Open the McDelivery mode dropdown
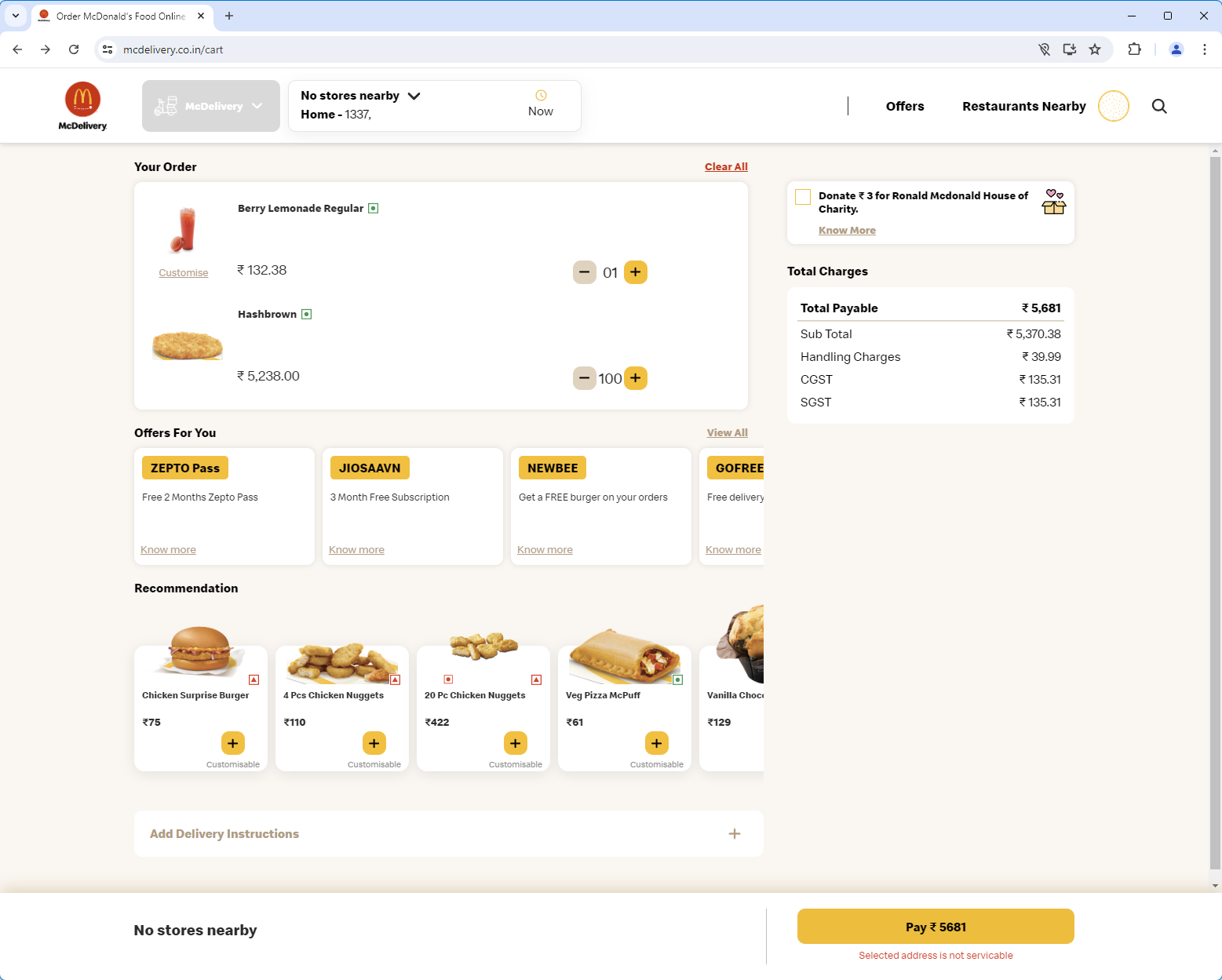This screenshot has width=1222, height=980. (x=211, y=106)
